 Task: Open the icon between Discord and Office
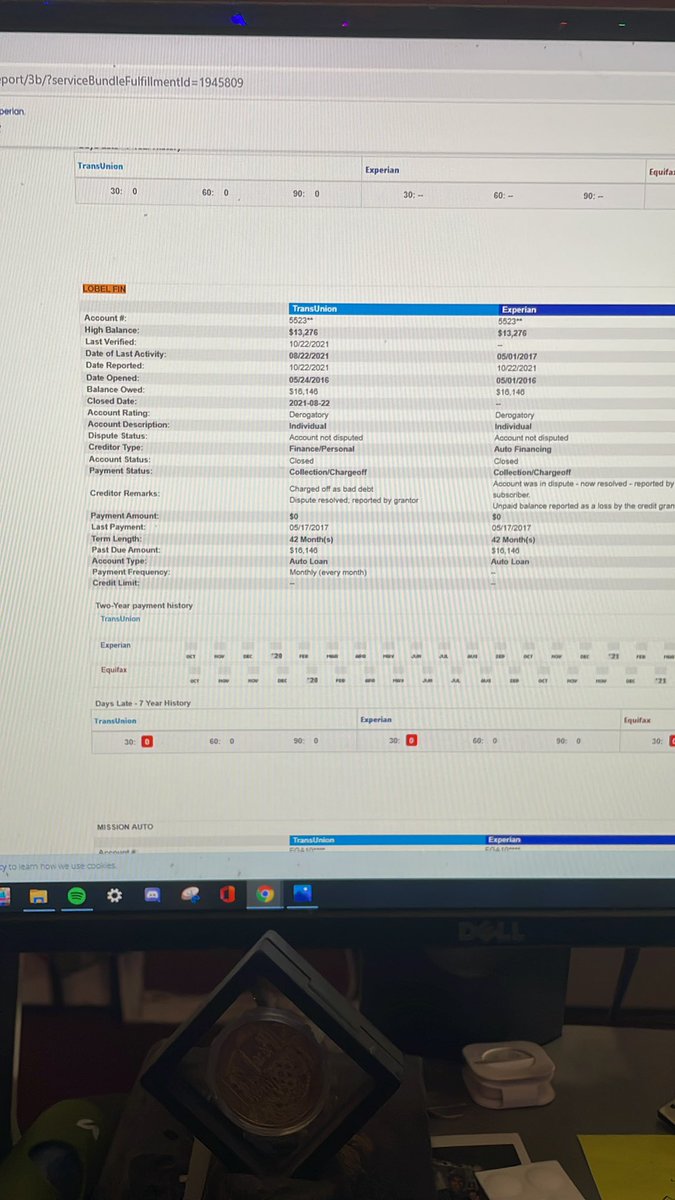(190, 896)
